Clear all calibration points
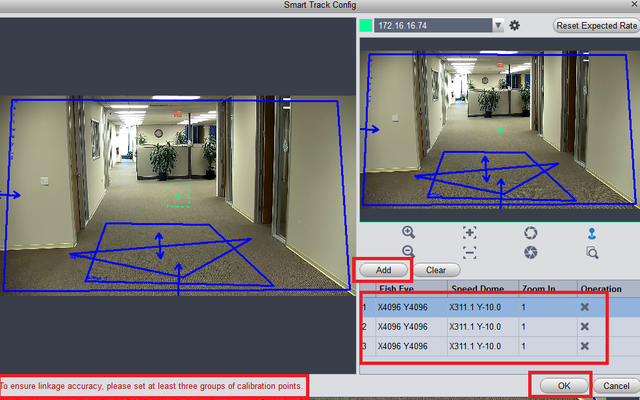Image resolution: width=640 pixels, height=400 pixels. pyautogui.click(x=436, y=270)
